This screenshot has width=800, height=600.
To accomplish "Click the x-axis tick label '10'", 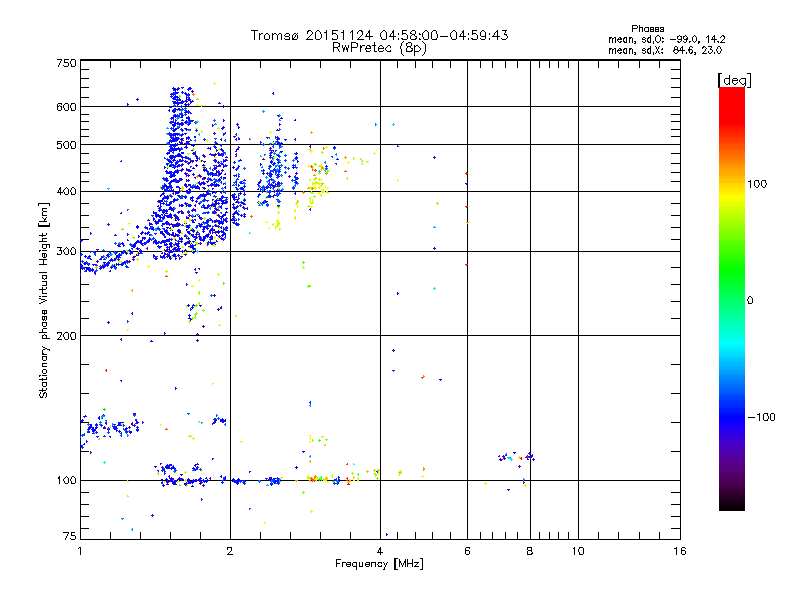I will (x=578, y=551).
